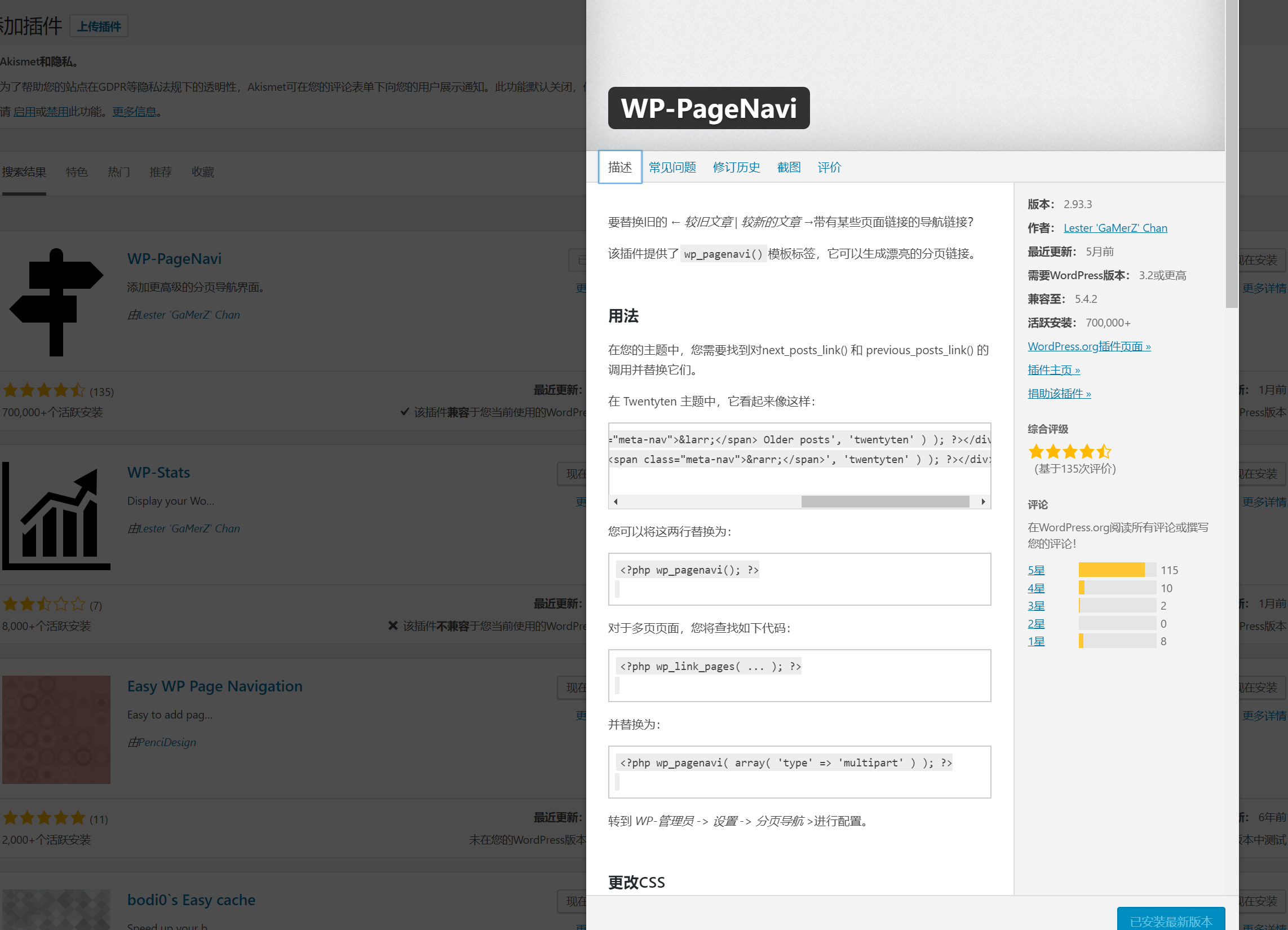This screenshot has width=1288, height=930.
Task: Open the 插件主页 link
Action: pos(1054,370)
